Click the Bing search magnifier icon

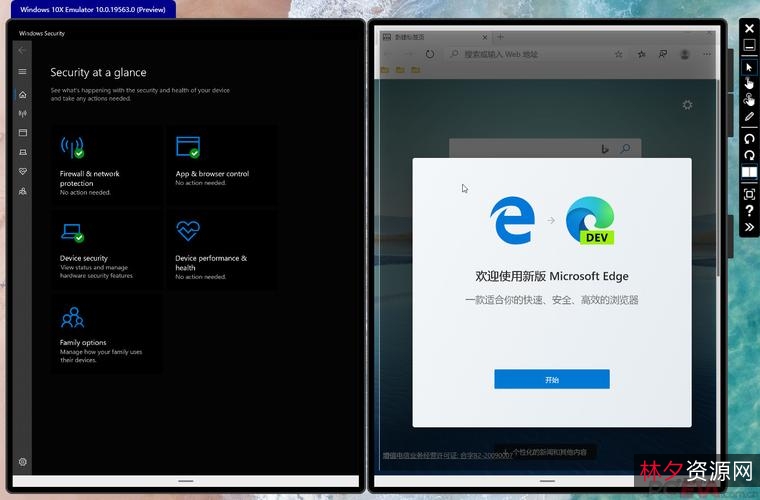tap(626, 149)
